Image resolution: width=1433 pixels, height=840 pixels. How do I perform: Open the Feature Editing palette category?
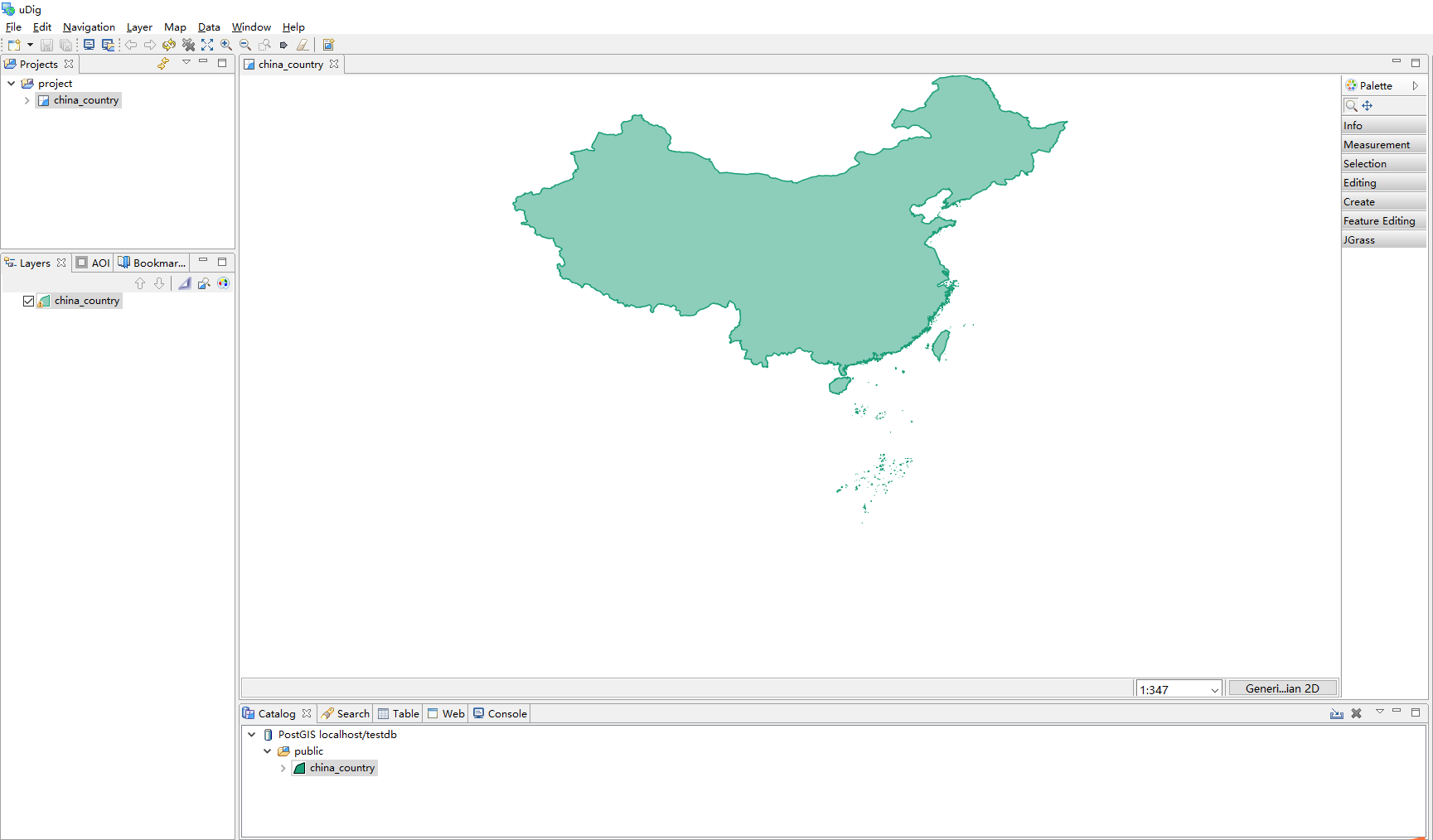click(x=1379, y=220)
